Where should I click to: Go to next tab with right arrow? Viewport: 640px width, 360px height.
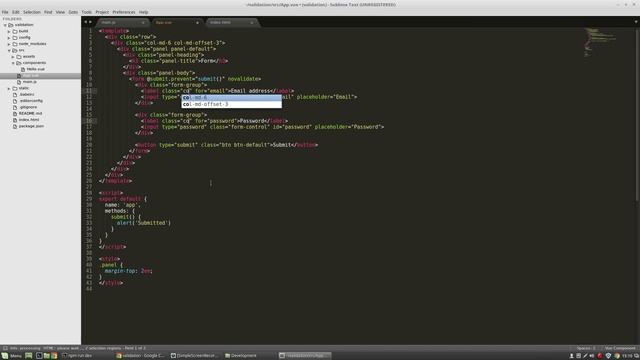pos(90,22)
